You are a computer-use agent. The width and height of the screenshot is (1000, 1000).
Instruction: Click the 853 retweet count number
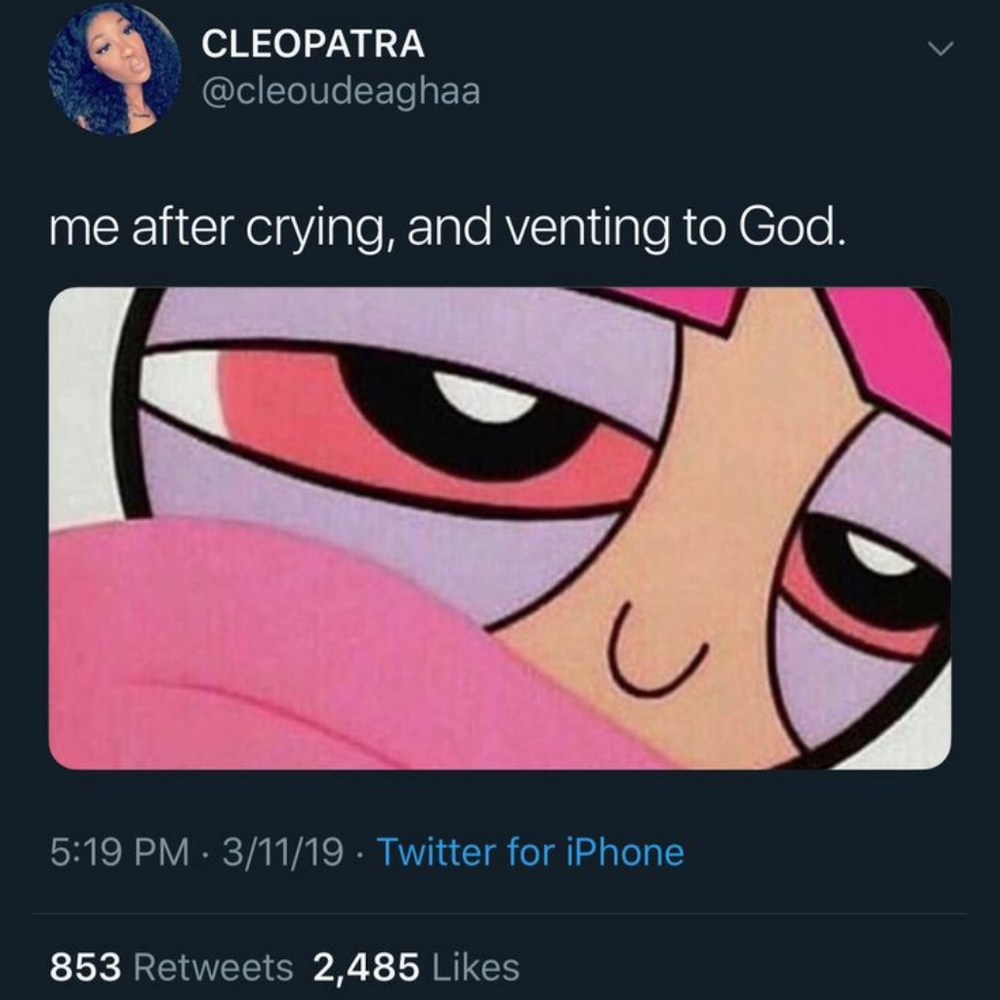pos(85,967)
